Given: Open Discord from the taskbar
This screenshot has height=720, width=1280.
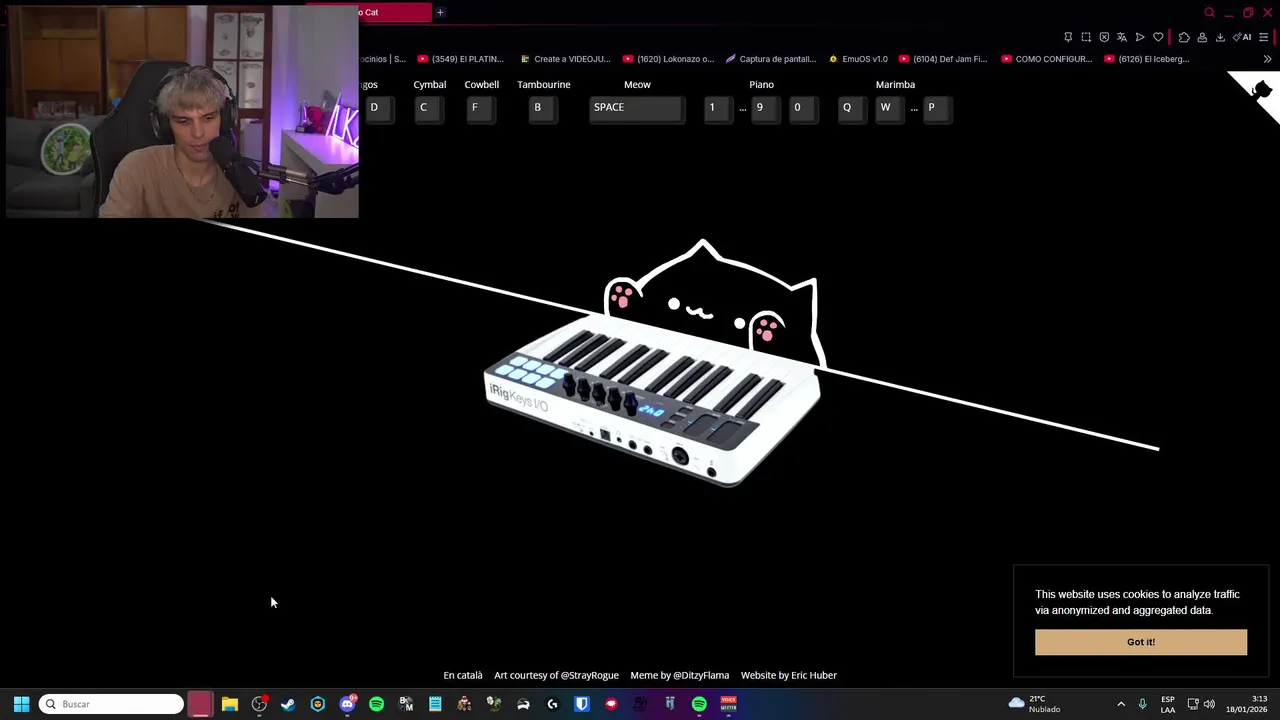Looking at the screenshot, I should coord(347,704).
